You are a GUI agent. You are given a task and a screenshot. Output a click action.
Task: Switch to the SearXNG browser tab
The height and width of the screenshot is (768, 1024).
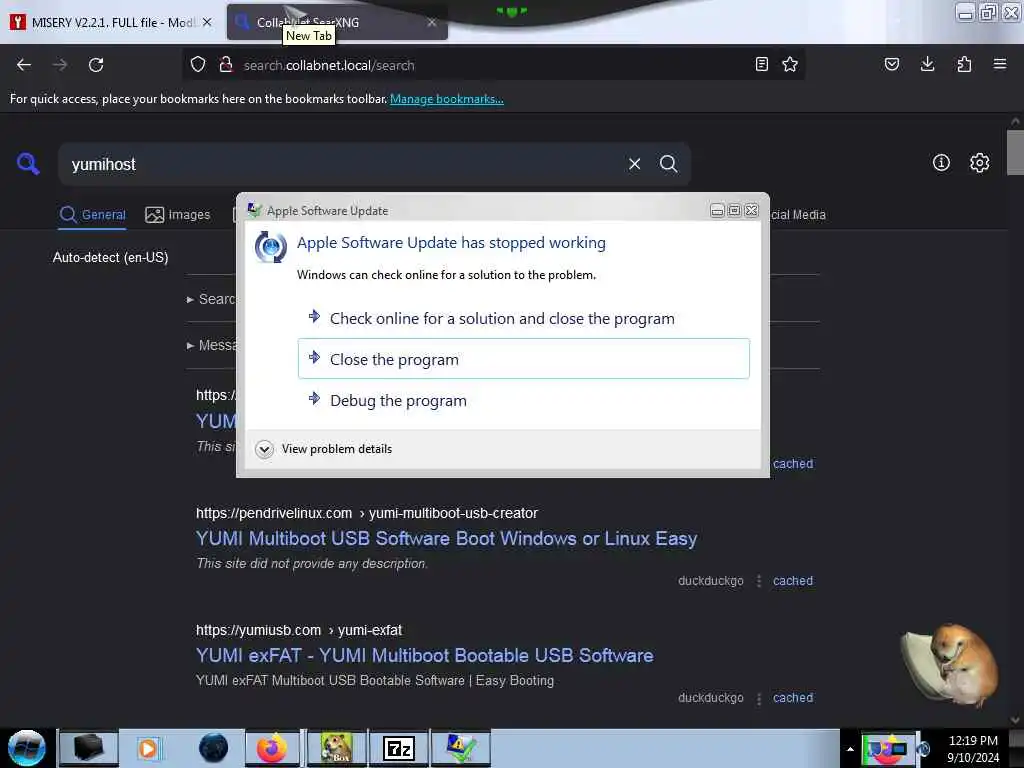[x=337, y=22]
